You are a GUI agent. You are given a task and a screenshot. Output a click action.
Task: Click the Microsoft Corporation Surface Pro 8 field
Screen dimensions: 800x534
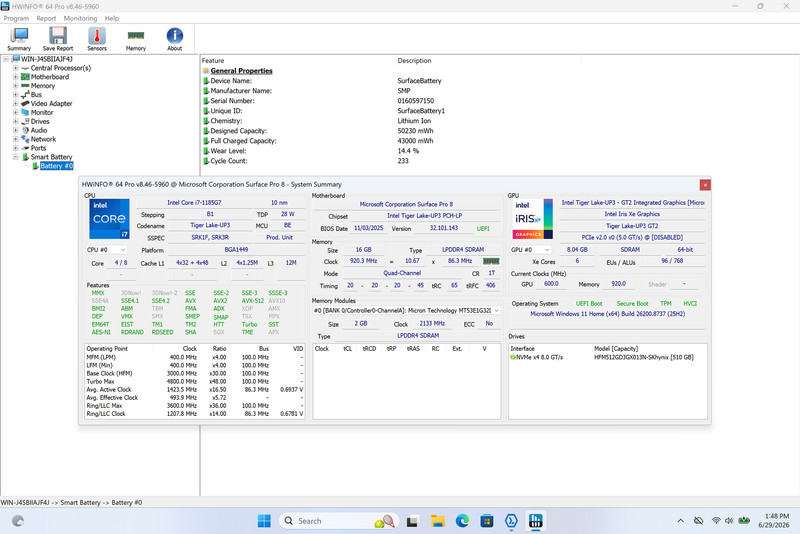(406, 204)
